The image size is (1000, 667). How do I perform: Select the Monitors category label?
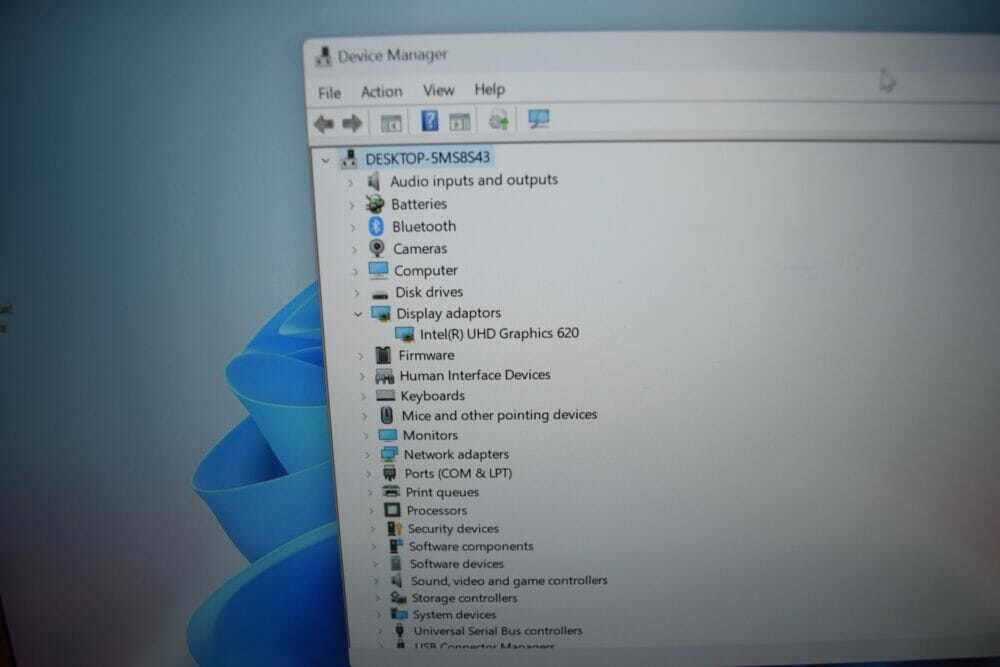(430, 436)
